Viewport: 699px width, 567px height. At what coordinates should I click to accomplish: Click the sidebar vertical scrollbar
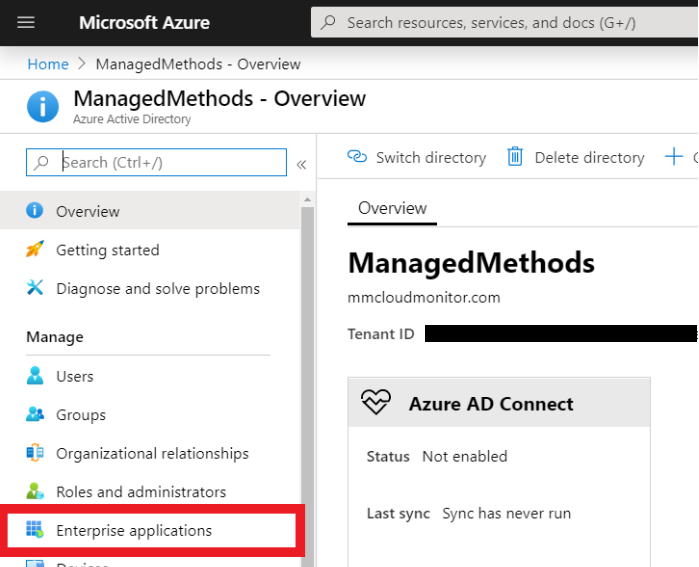pos(308,380)
